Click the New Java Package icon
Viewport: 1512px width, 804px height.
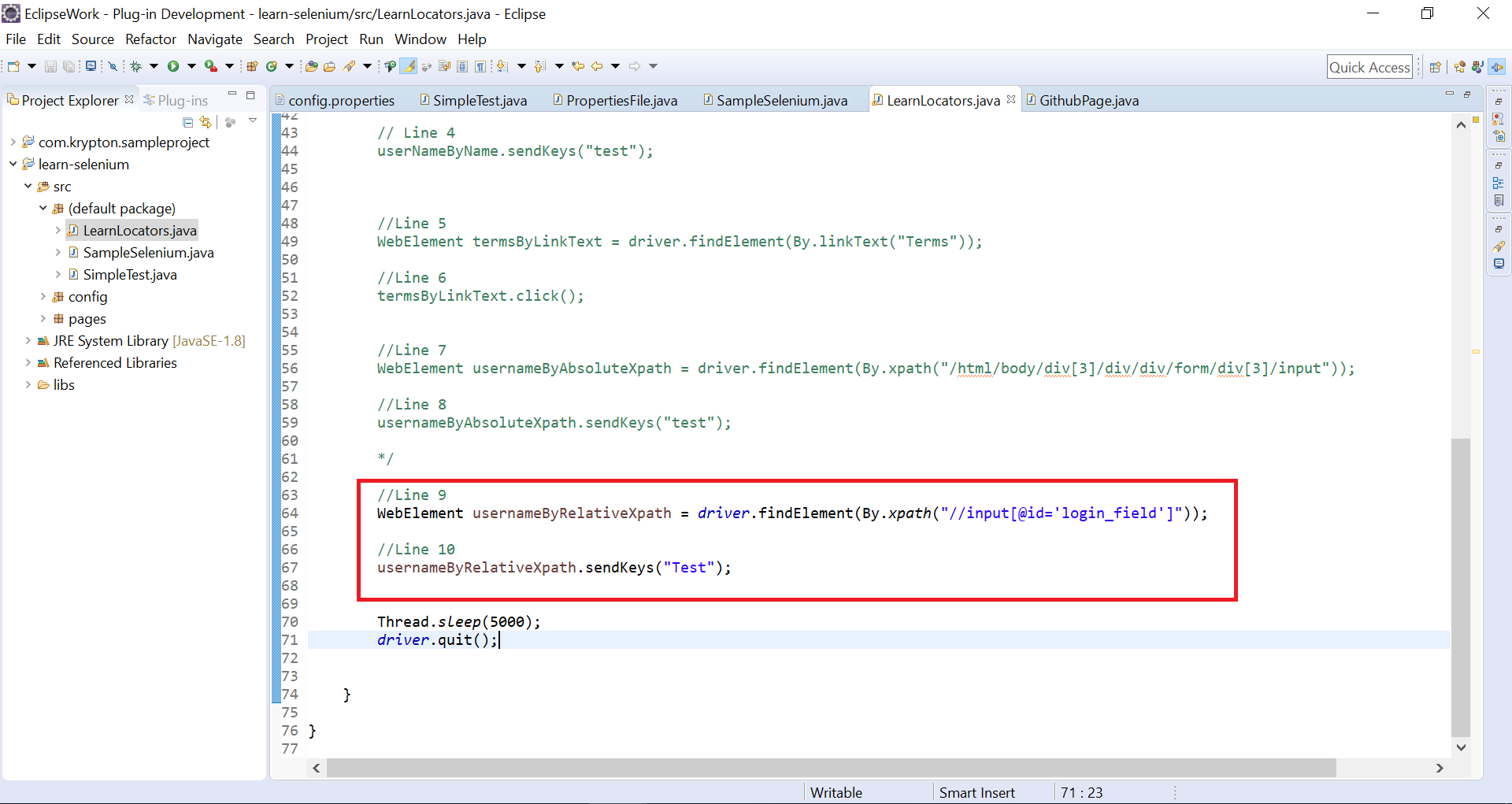(x=252, y=66)
